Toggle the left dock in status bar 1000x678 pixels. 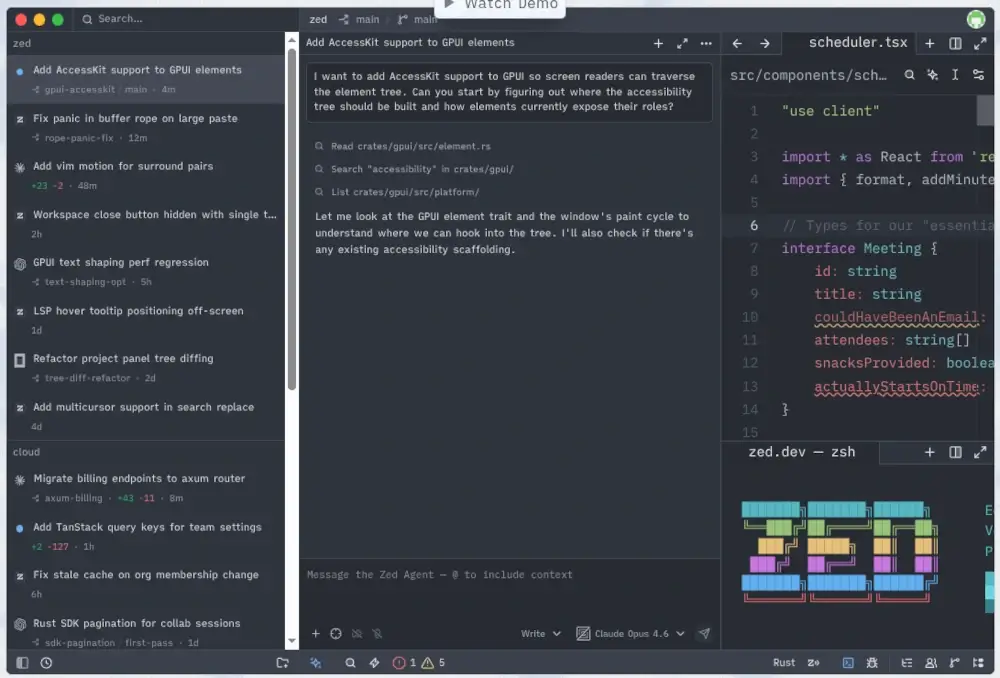pyautogui.click(x=22, y=663)
